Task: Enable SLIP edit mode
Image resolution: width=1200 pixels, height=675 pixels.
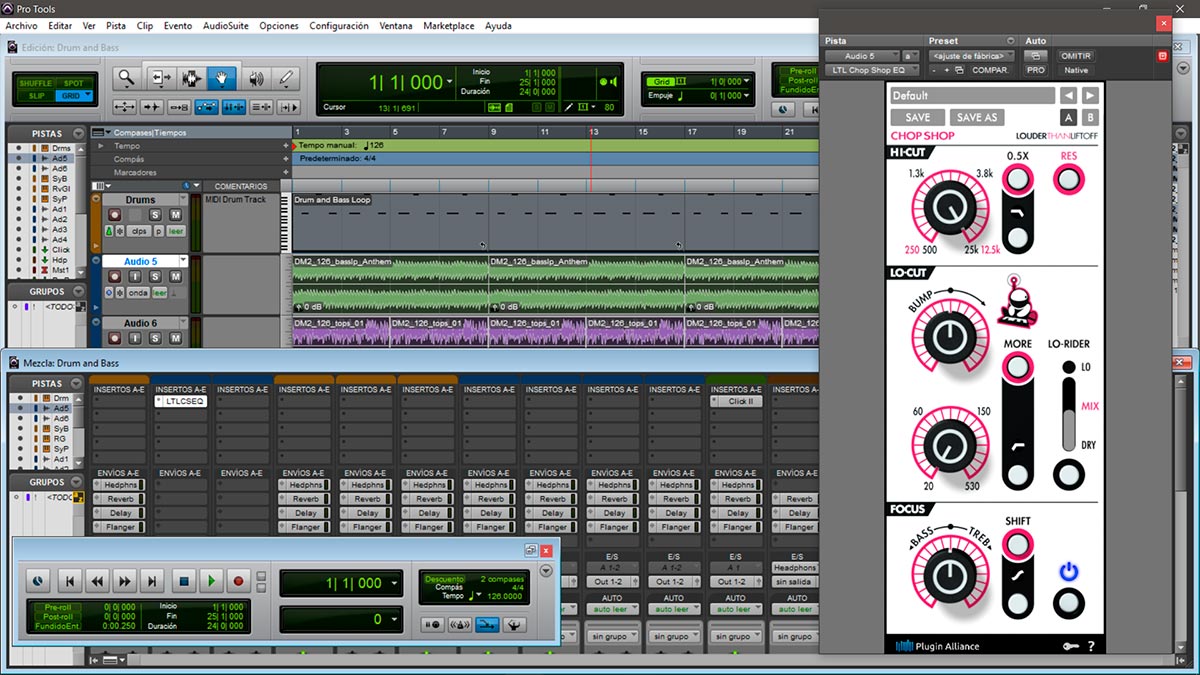Action: click(x=35, y=96)
